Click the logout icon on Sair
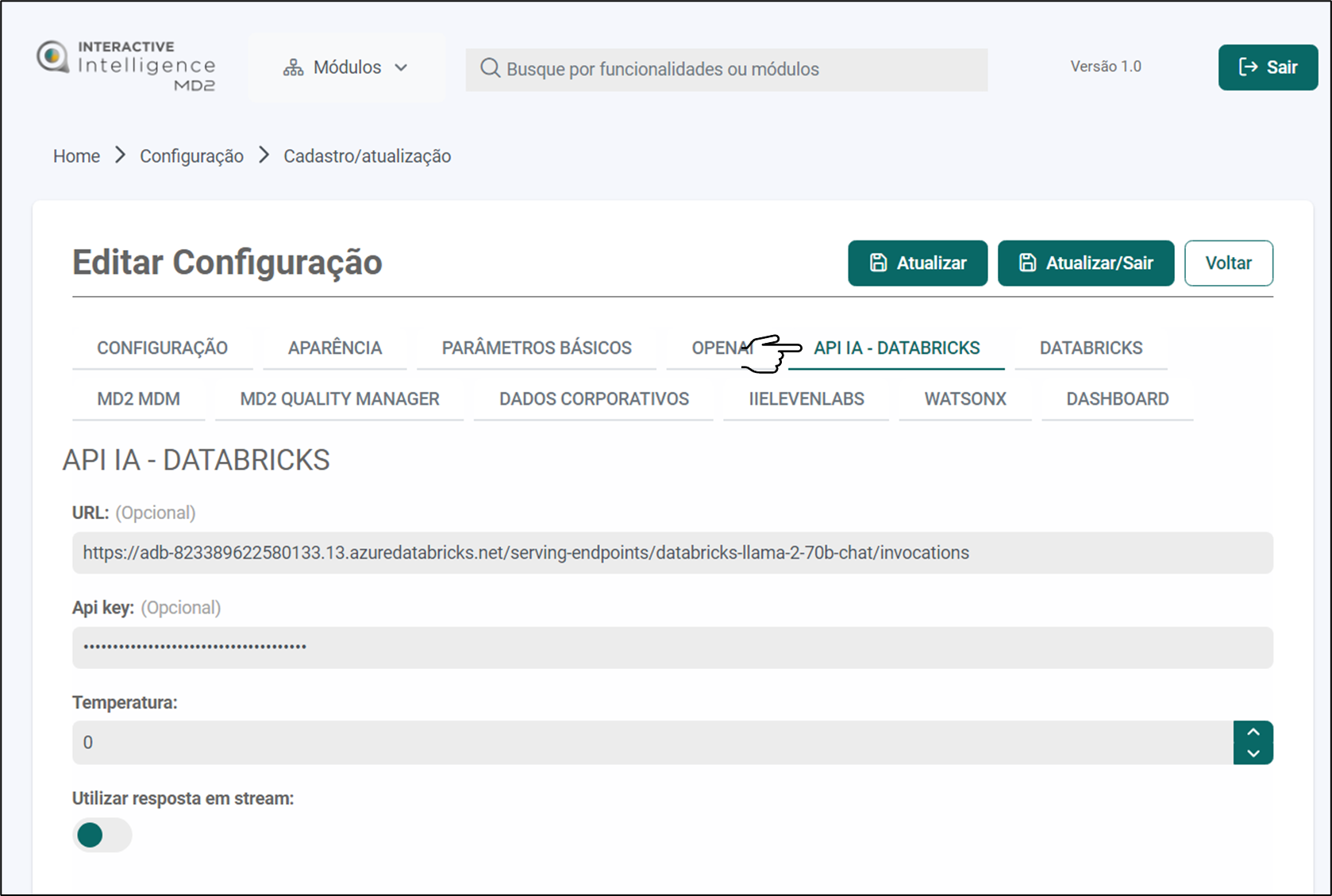The height and width of the screenshot is (896, 1332). coord(1248,67)
